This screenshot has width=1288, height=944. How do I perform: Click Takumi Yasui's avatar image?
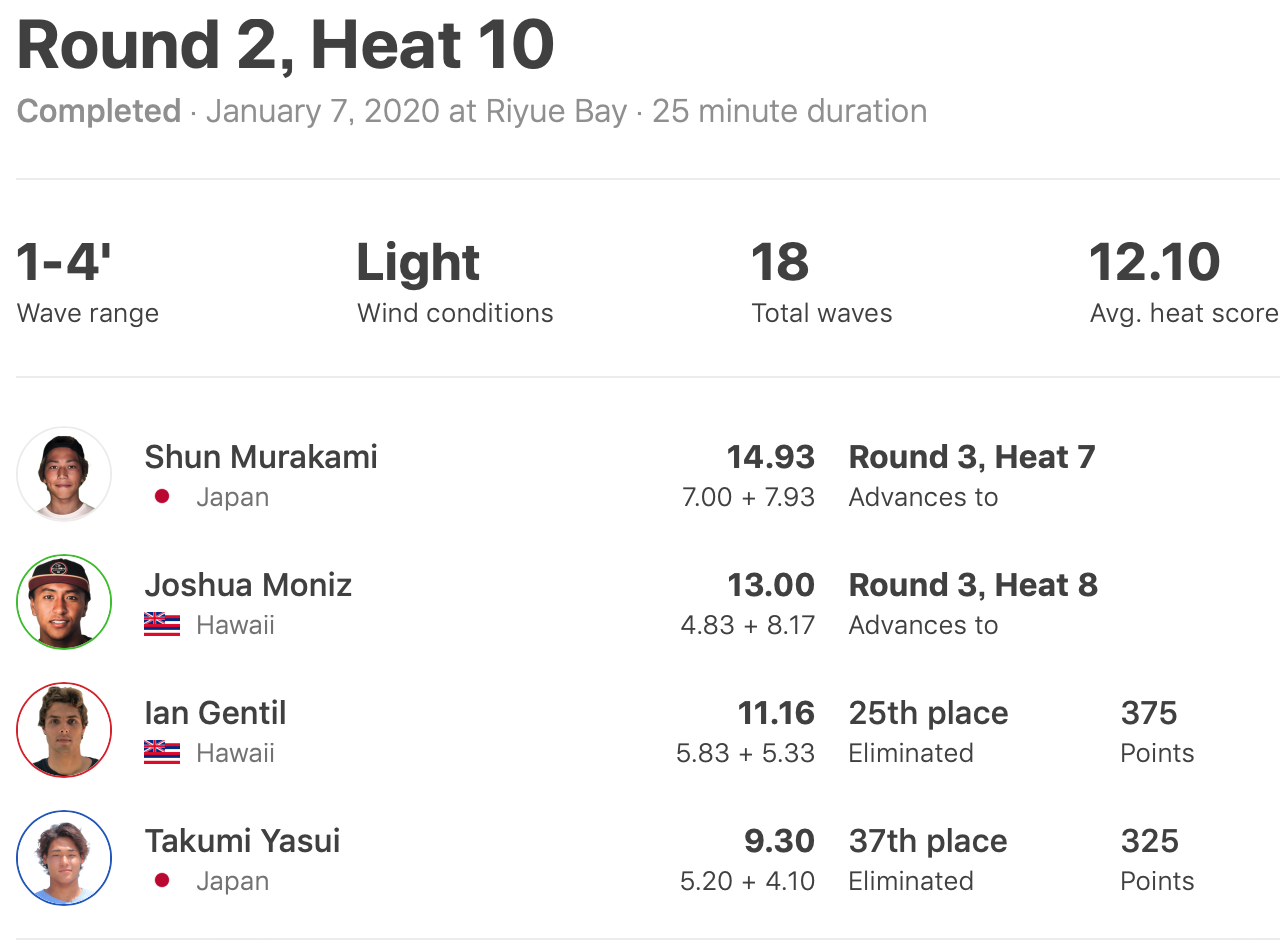click(x=64, y=858)
